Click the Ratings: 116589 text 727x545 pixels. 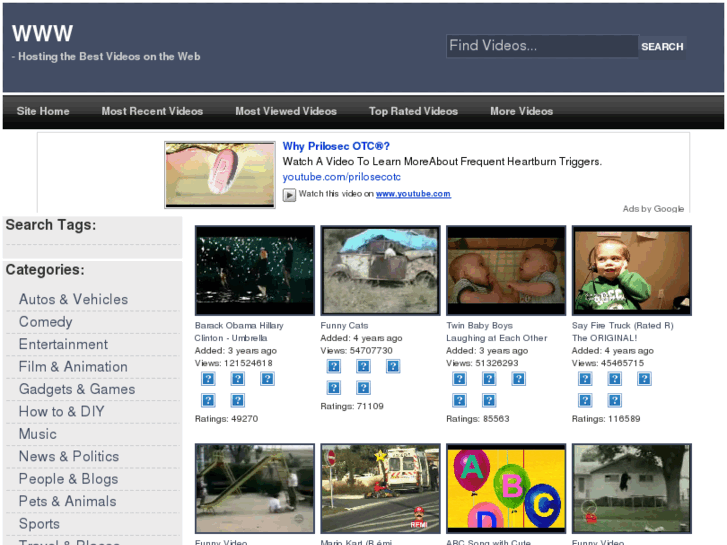606,419
